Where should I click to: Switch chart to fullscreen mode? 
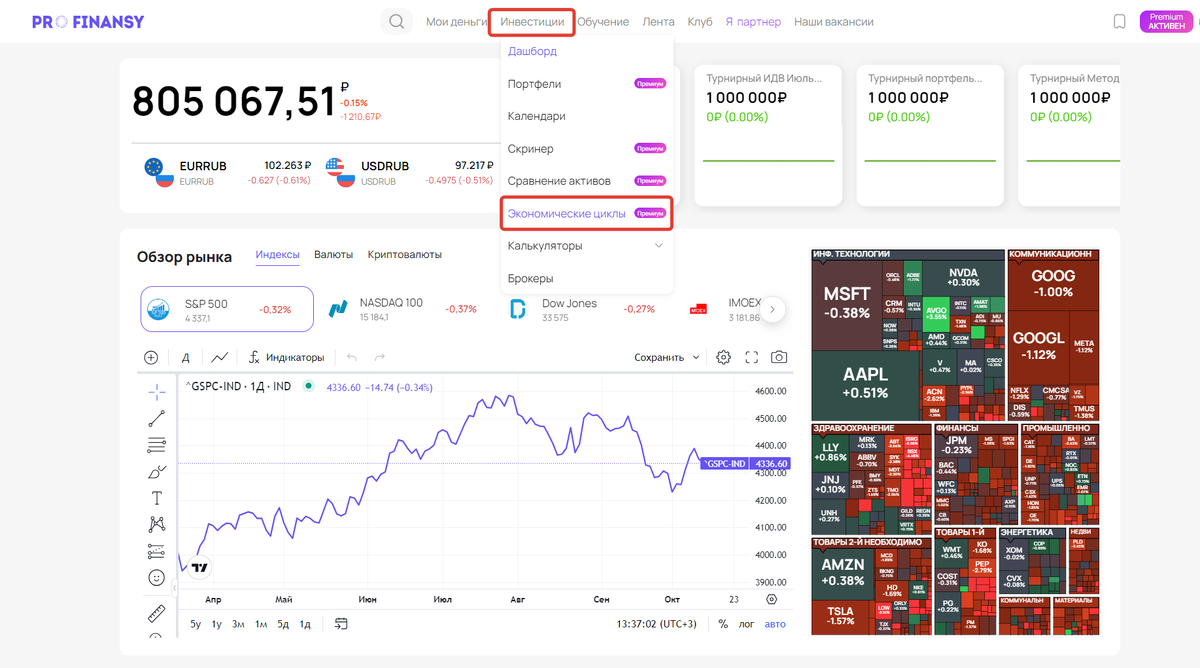pyautogui.click(x=751, y=357)
